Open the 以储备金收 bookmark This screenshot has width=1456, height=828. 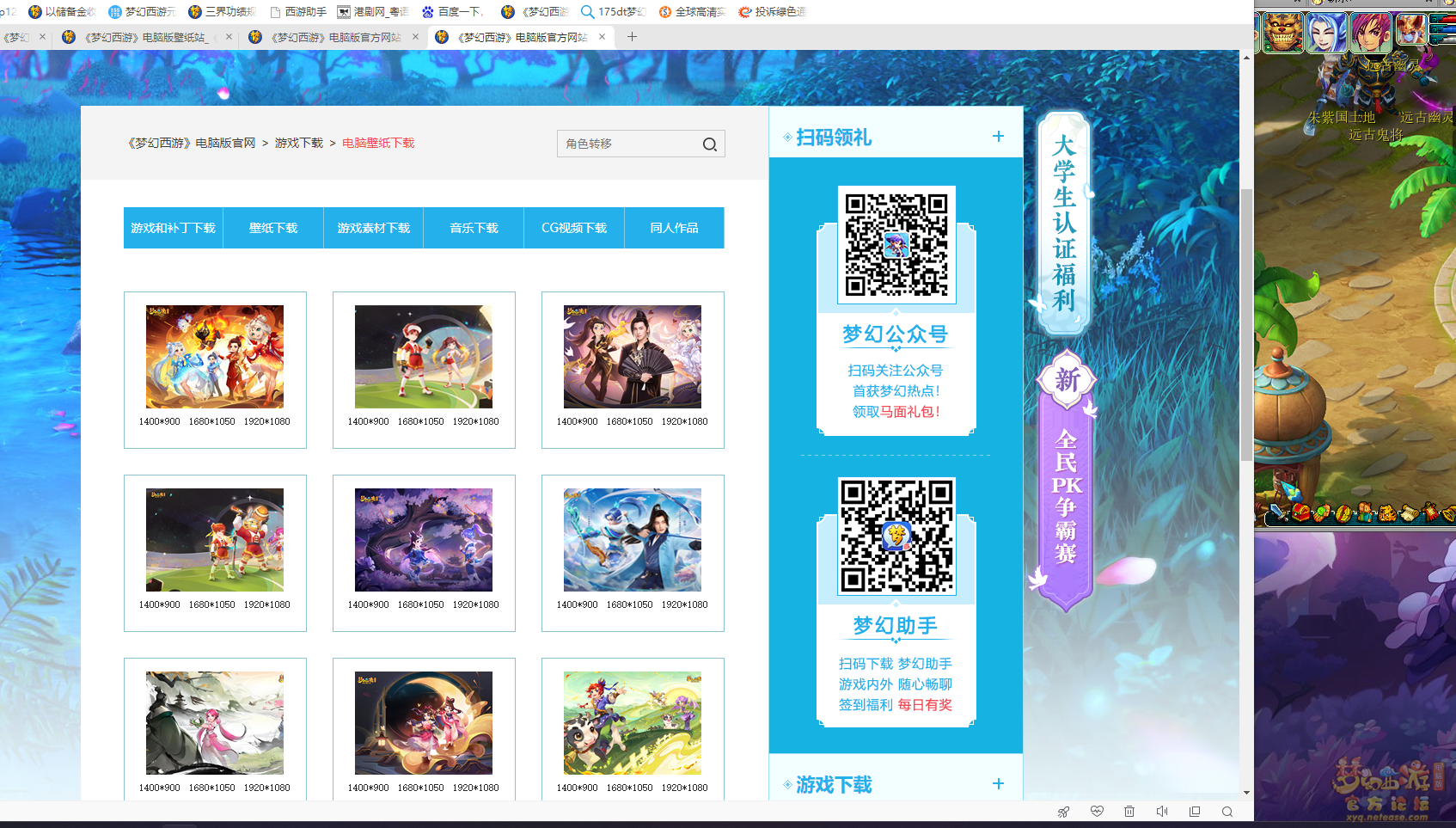pos(62,12)
